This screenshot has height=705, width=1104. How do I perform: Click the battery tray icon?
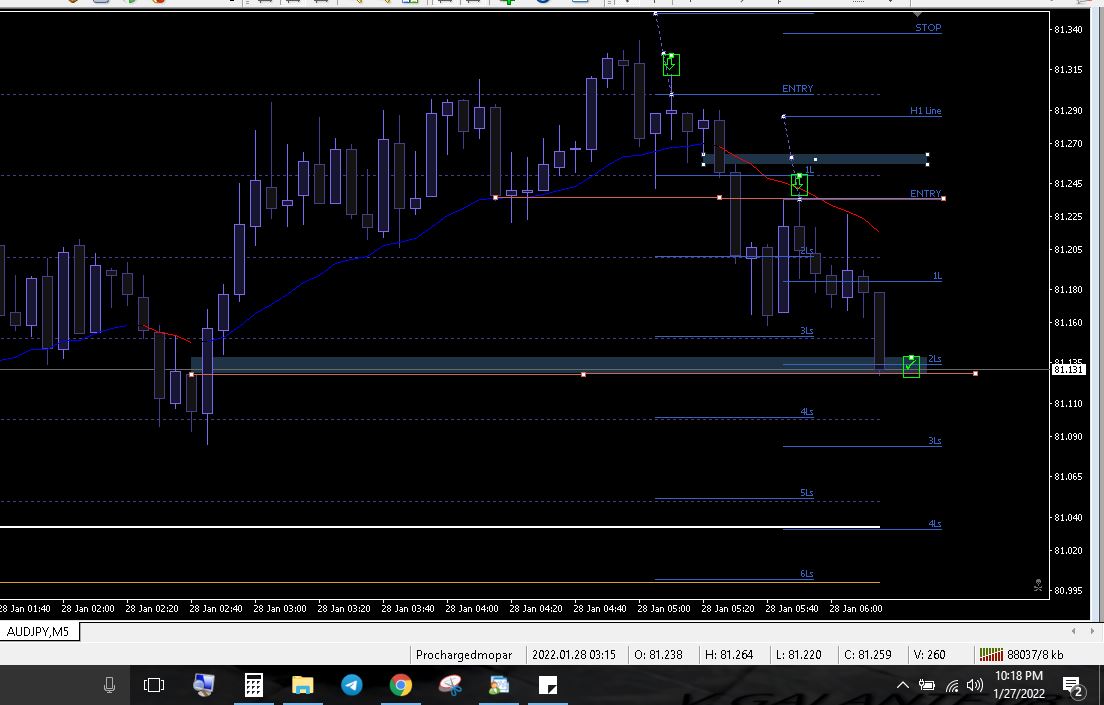[x=927, y=685]
